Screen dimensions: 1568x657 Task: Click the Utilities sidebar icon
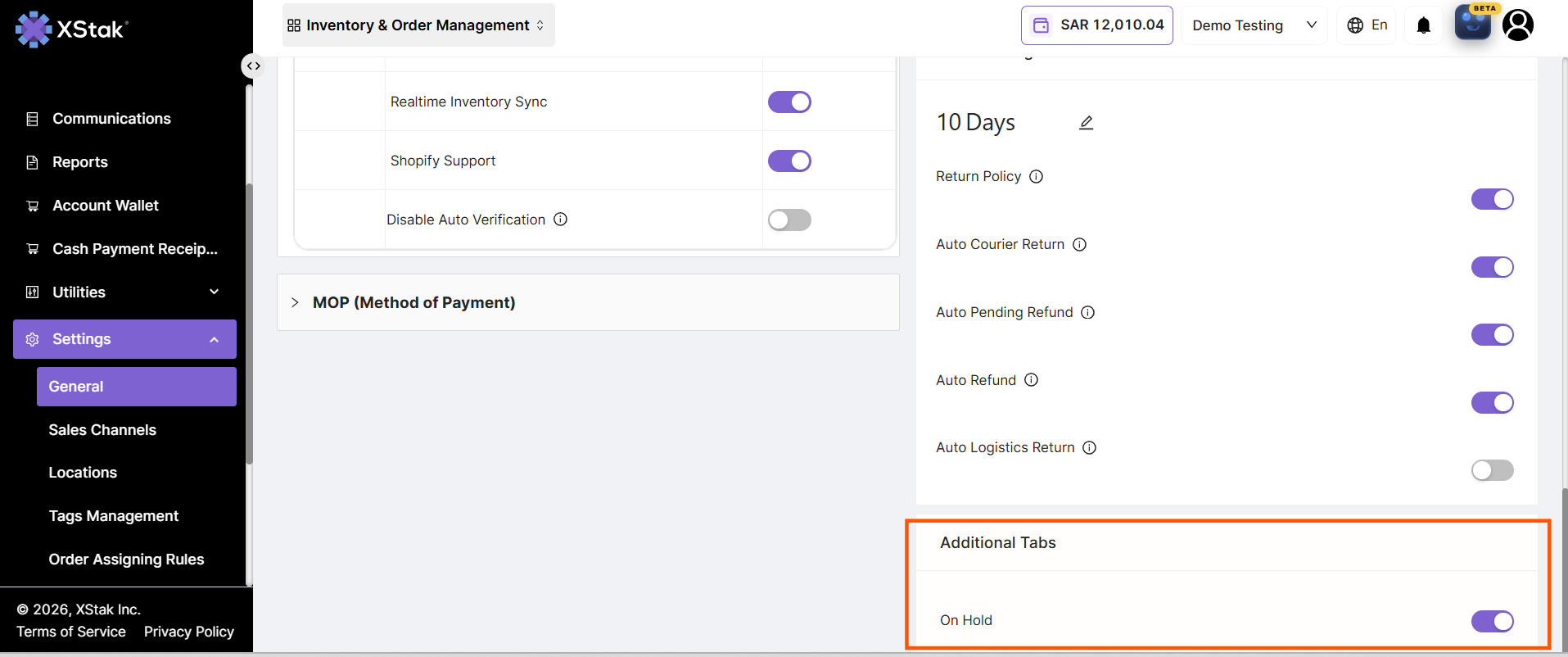point(33,292)
